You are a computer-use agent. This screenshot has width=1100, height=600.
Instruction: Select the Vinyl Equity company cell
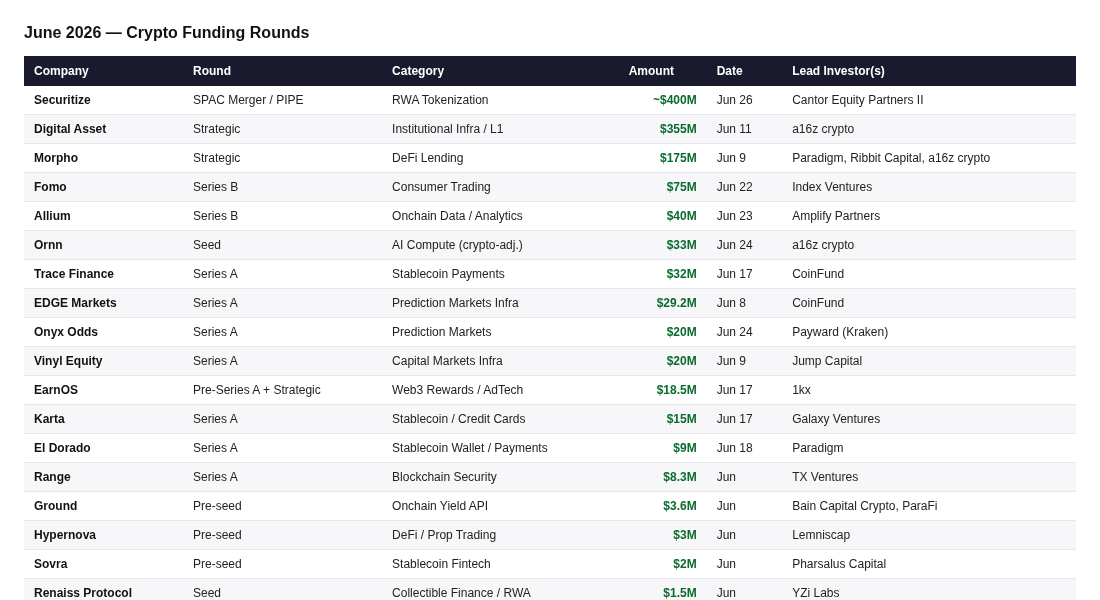(x=68, y=361)
